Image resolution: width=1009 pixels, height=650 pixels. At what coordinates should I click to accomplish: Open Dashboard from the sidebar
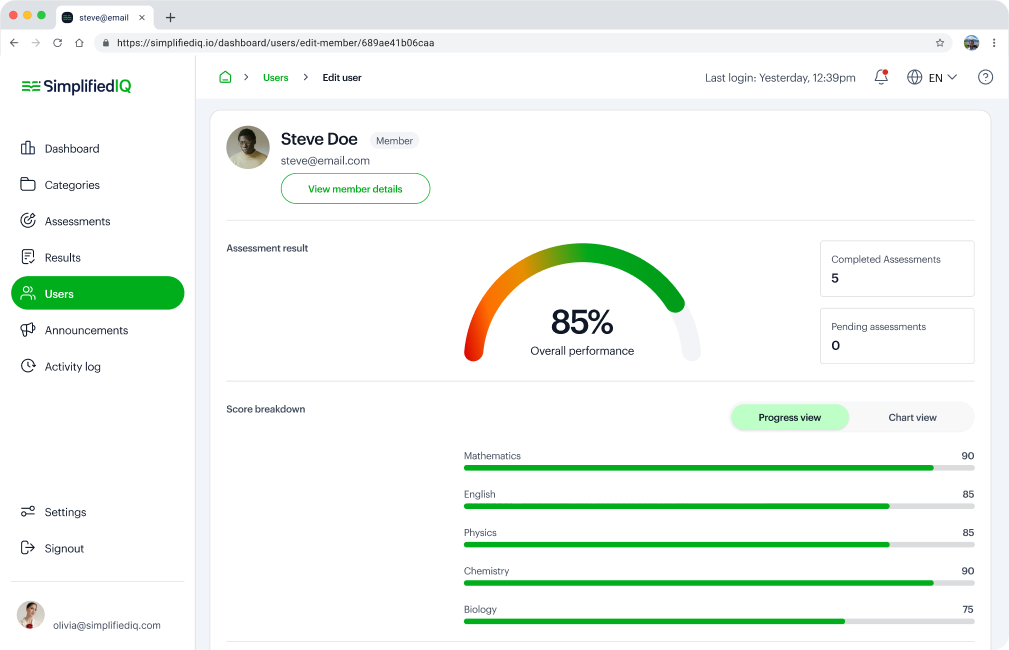point(71,149)
